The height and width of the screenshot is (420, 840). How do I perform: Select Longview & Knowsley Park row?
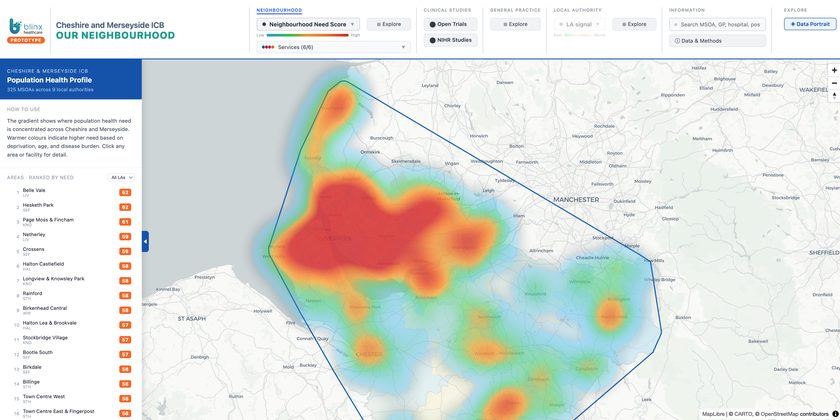coord(71,281)
